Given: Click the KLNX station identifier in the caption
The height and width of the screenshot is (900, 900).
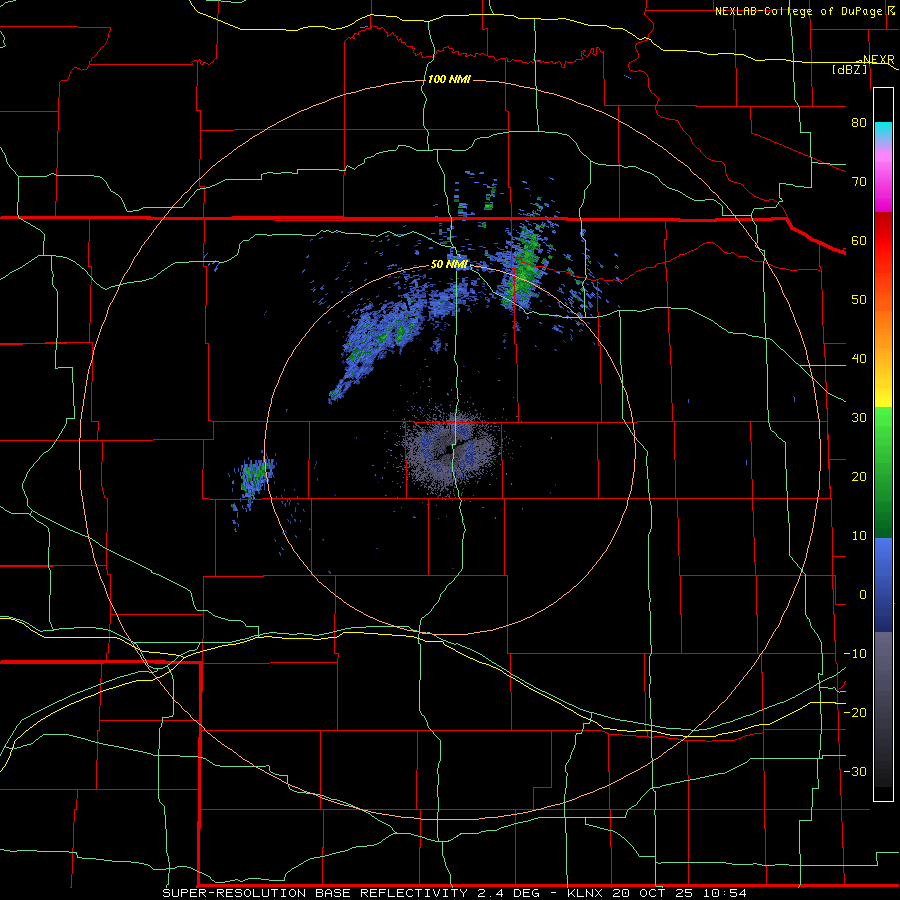Looking at the screenshot, I should pyautogui.click(x=586, y=893).
